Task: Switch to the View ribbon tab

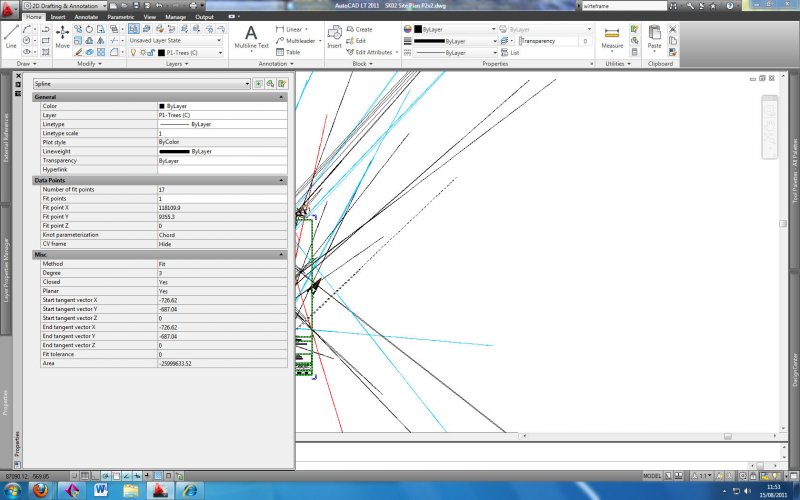Action: 149,17
